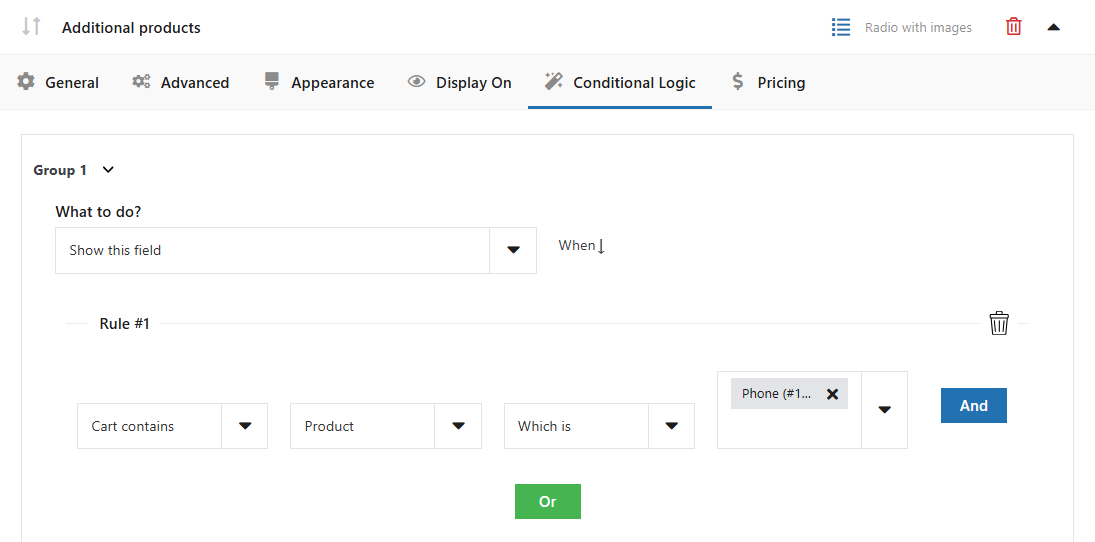Delete Rule #1 with the trash icon
The width and height of the screenshot is (1095, 542).
[x=999, y=323]
